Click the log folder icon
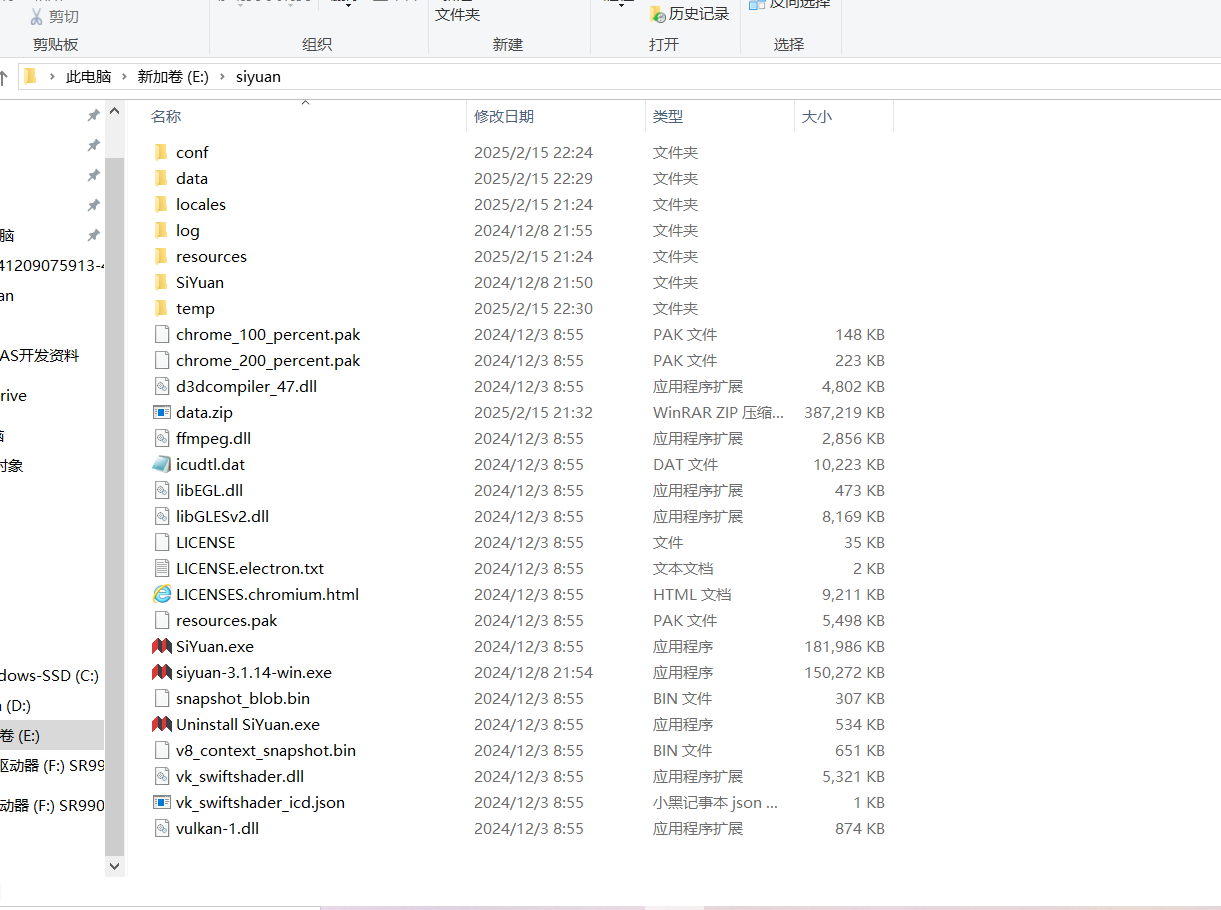The height and width of the screenshot is (910, 1221). click(161, 230)
